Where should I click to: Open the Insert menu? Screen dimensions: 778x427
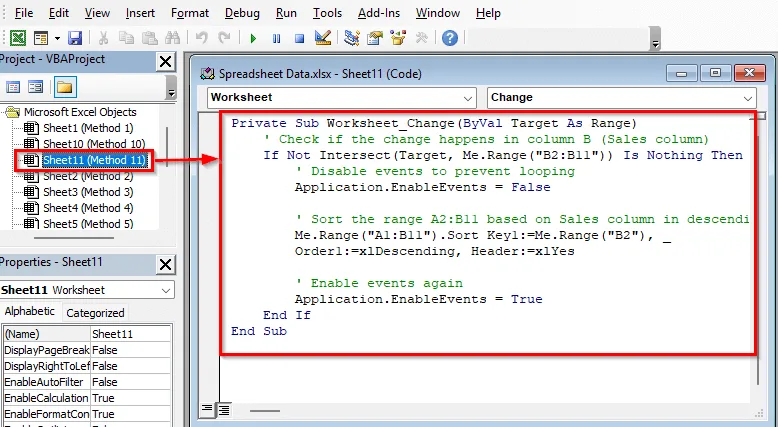pyautogui.click(x=140, y=13)
